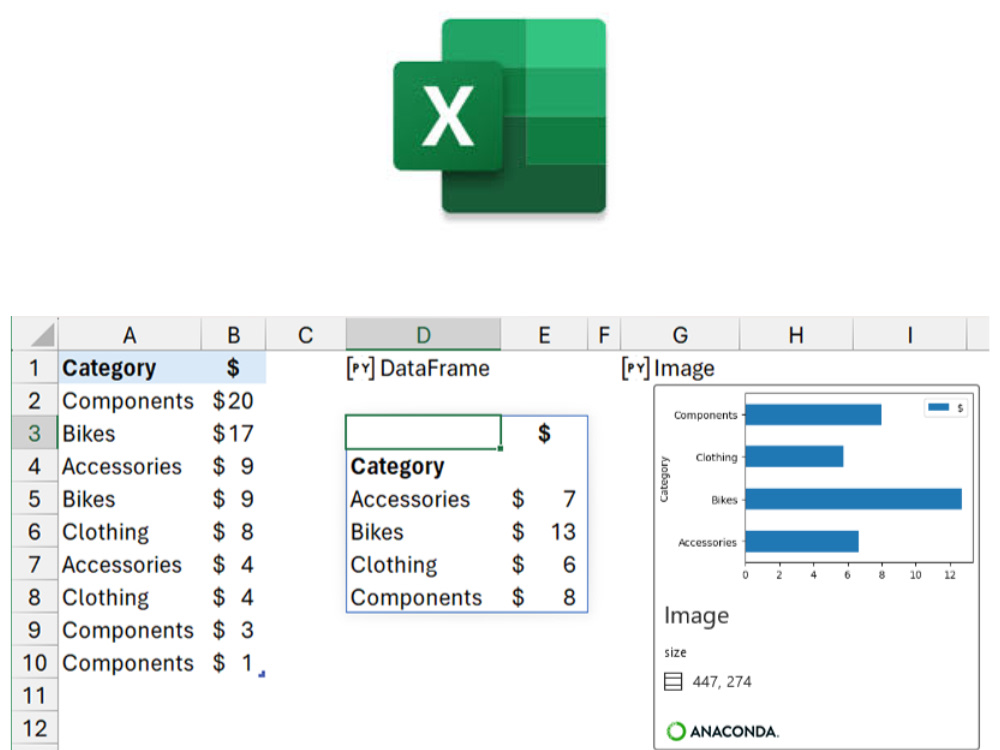Viewport: 1000px width, 750px height.
Task: Click cell A9 containing Components
Action: pyautogui.click(x=129, y=630)
